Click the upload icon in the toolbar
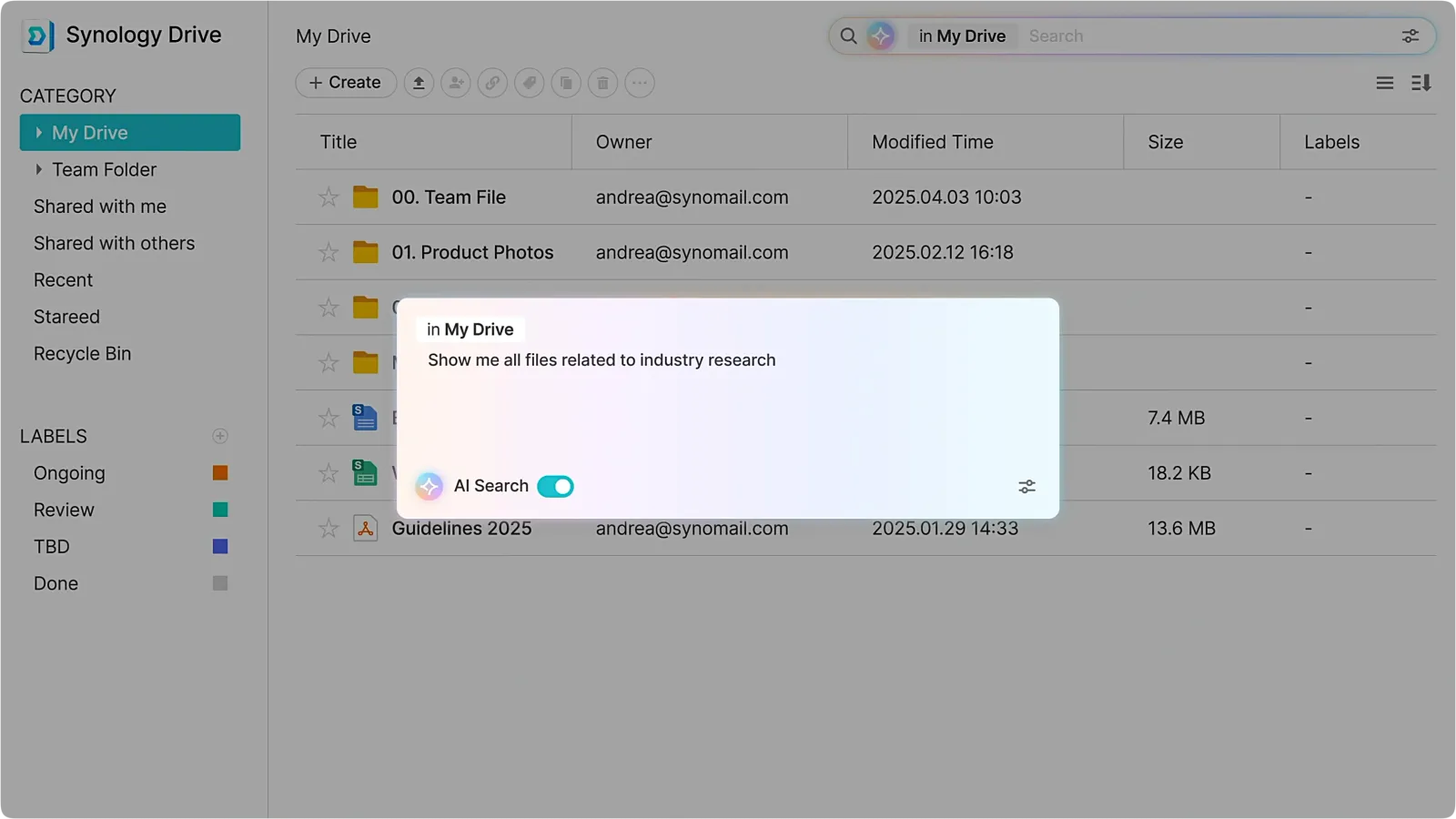 pyautogui.click(x=419, y=83)
